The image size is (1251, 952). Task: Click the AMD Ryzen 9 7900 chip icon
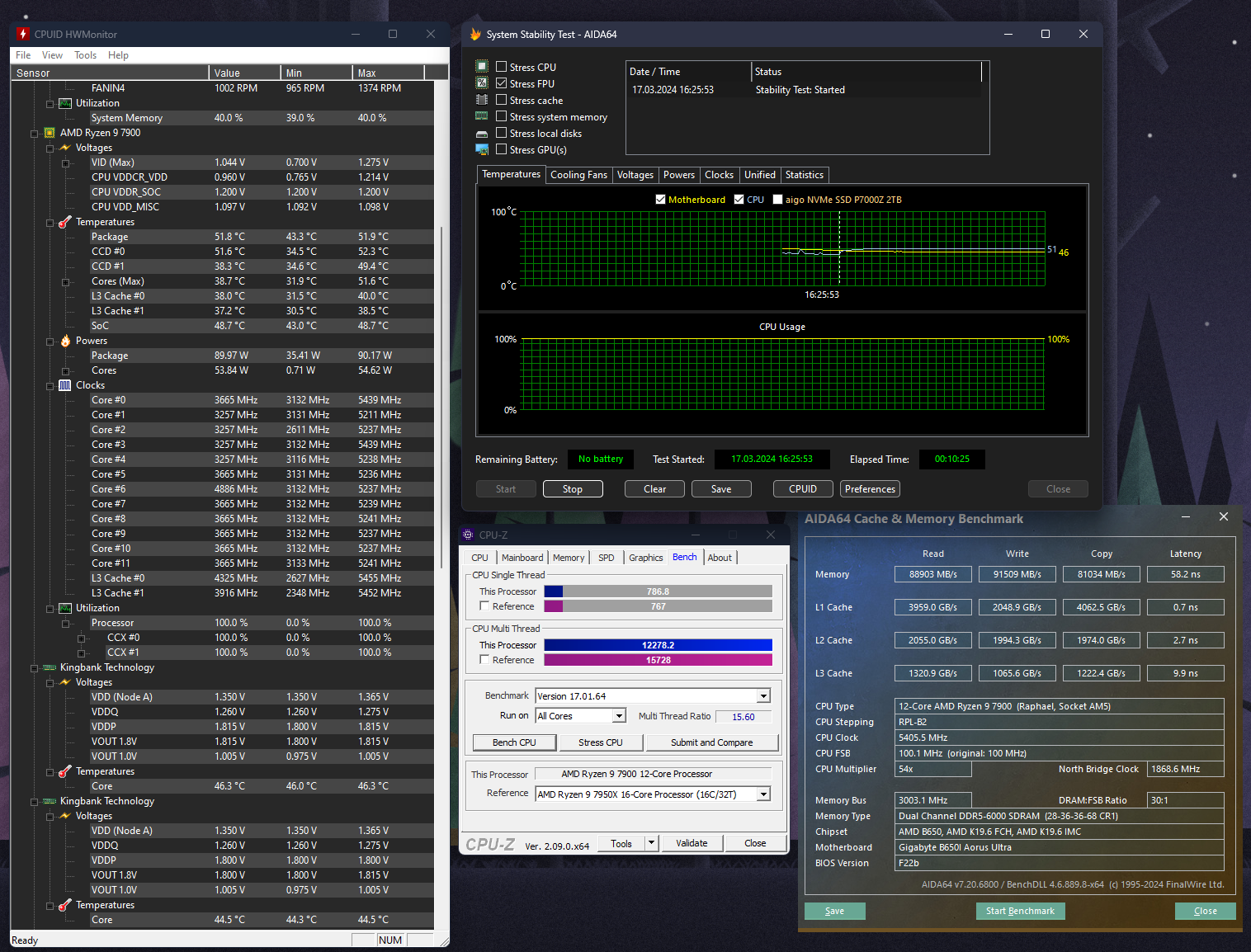pyautogui.click(x=50, y=133)
